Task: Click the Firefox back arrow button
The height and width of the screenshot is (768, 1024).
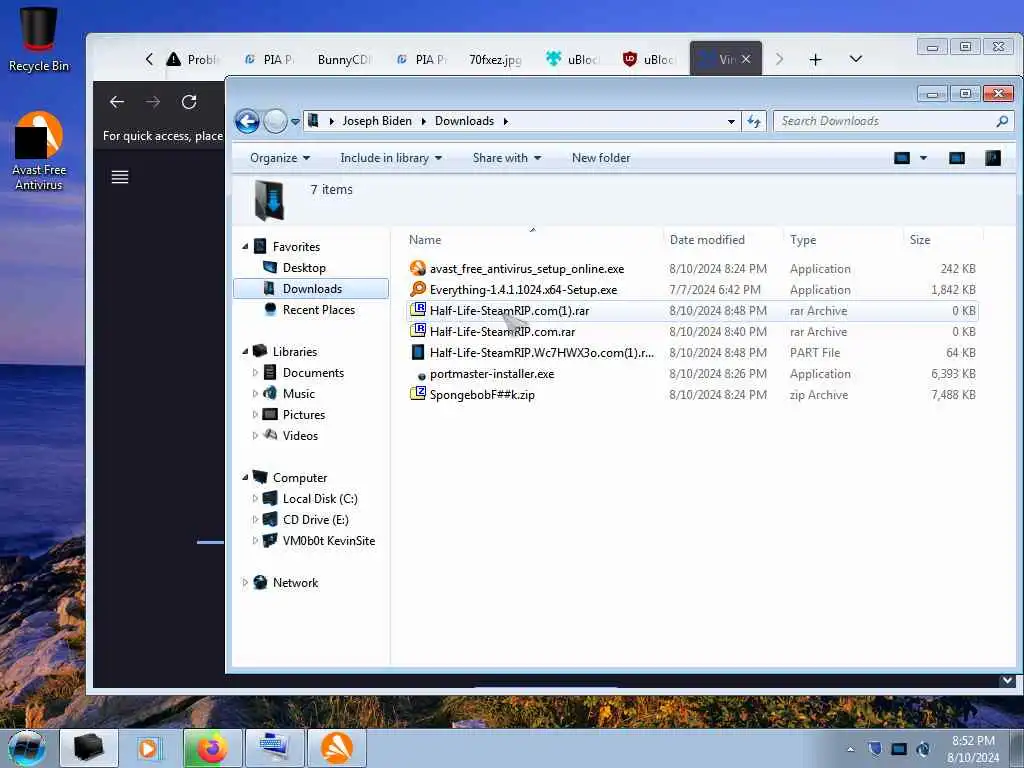Action: (117, 102)
